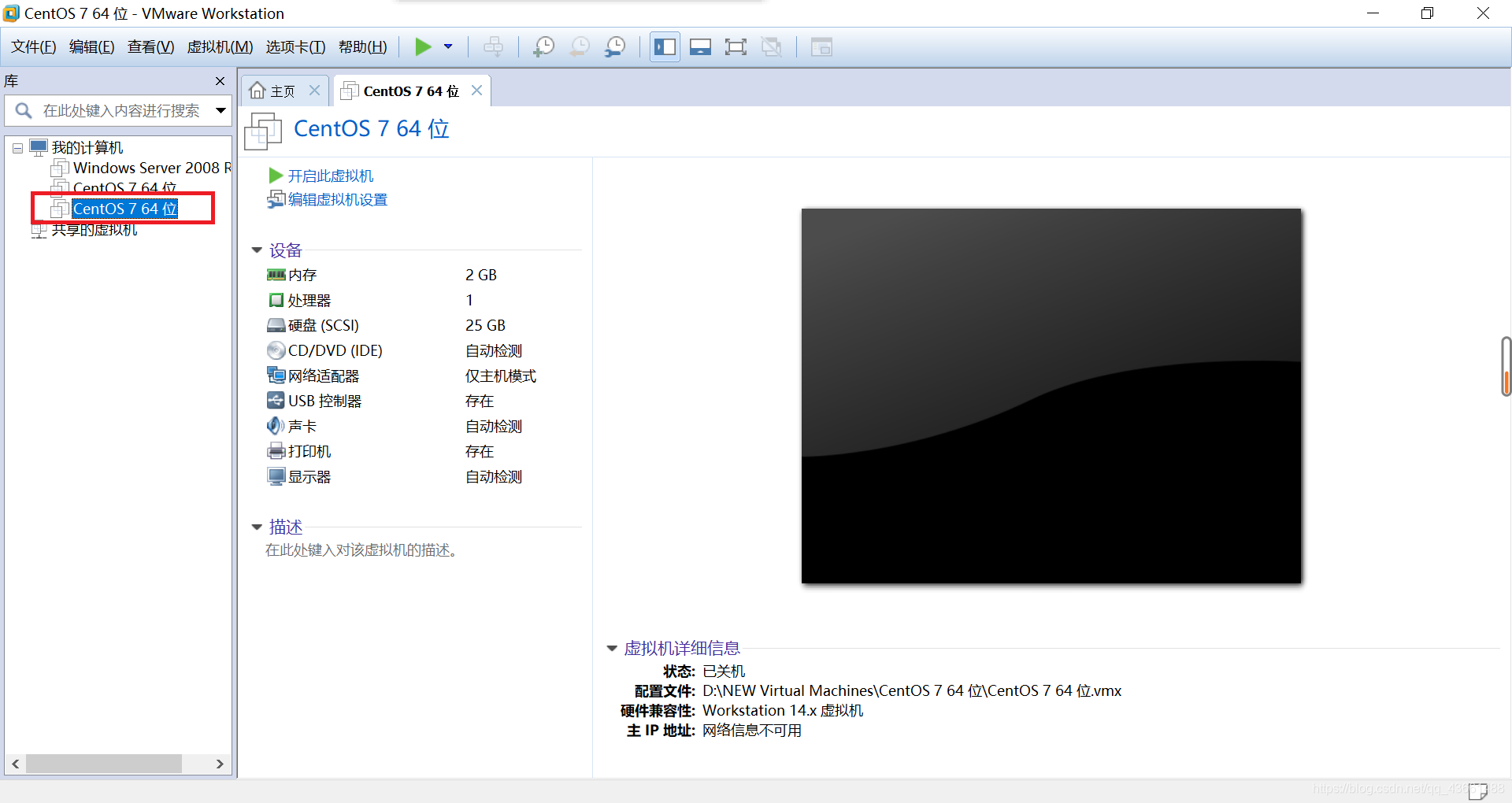Screen dimensions: 1512x803
Task: Select the highlighted CentOS 7 64 位 entry
Action: tap(124, 209)
